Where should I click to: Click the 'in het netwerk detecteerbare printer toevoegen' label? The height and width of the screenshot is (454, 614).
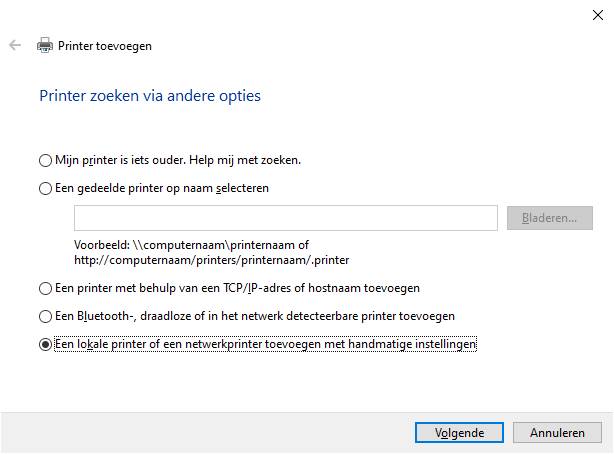click(331, 316)
